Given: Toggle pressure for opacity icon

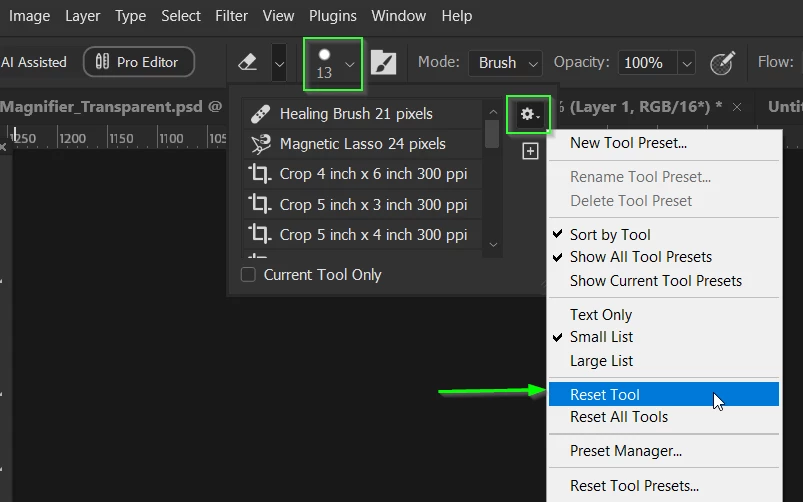Looking at the screenshot, I should (x=723, y=63).
